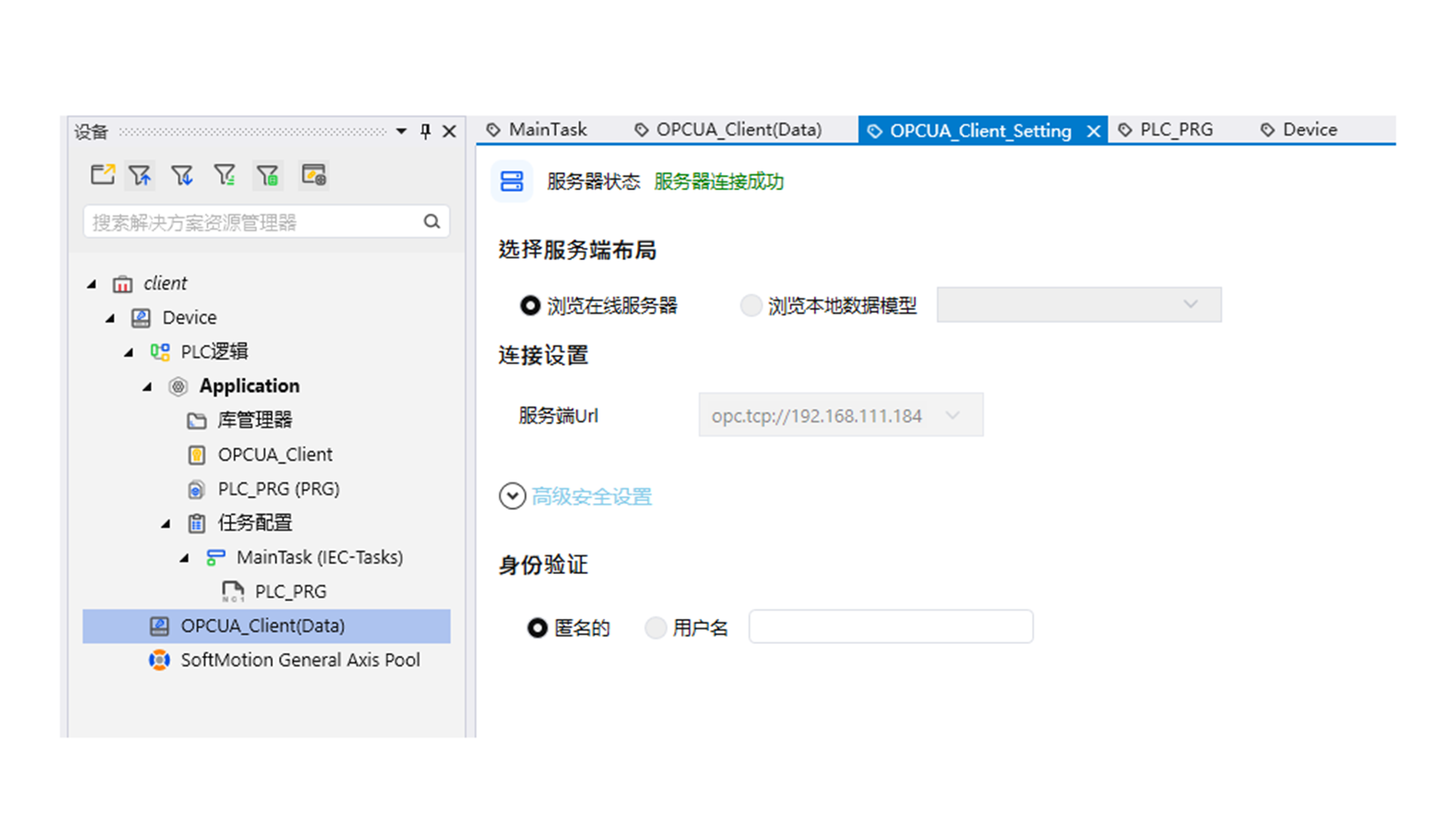Select OPCUA_Client item in tree
Screen dimensions: 1456x819
tap(275, 454)
